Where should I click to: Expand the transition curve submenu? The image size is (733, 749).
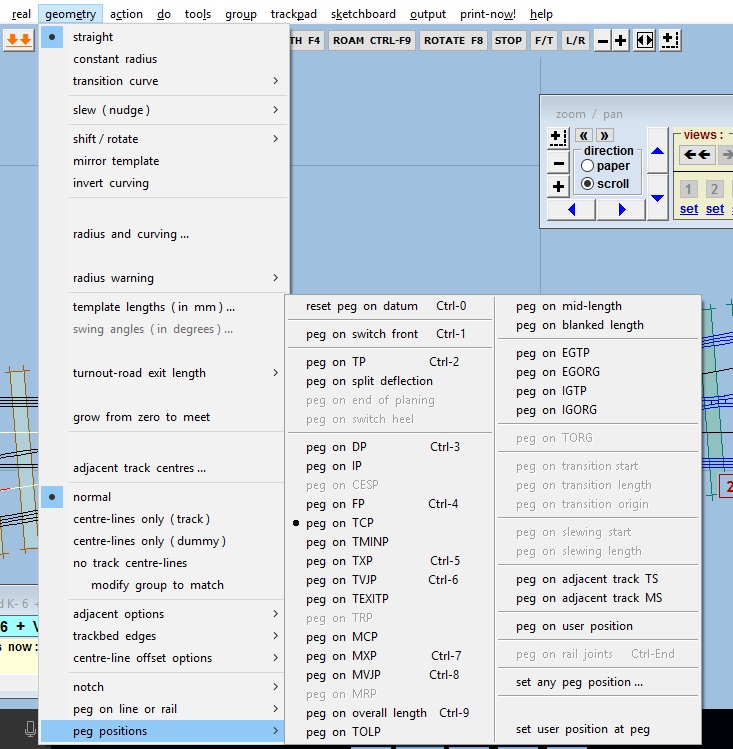point(165,81)
